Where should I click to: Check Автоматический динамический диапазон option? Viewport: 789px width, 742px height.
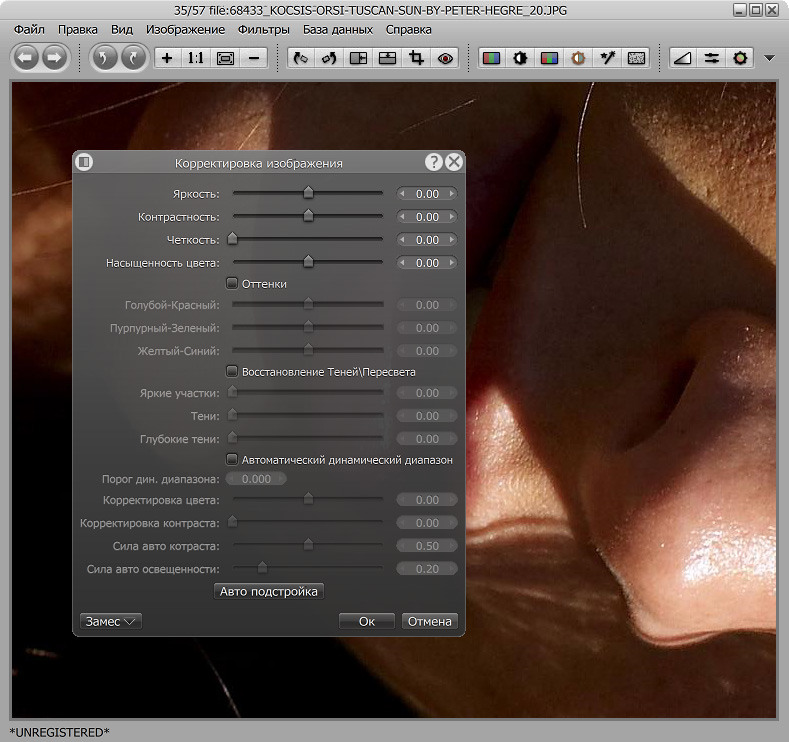pos(232,460)
